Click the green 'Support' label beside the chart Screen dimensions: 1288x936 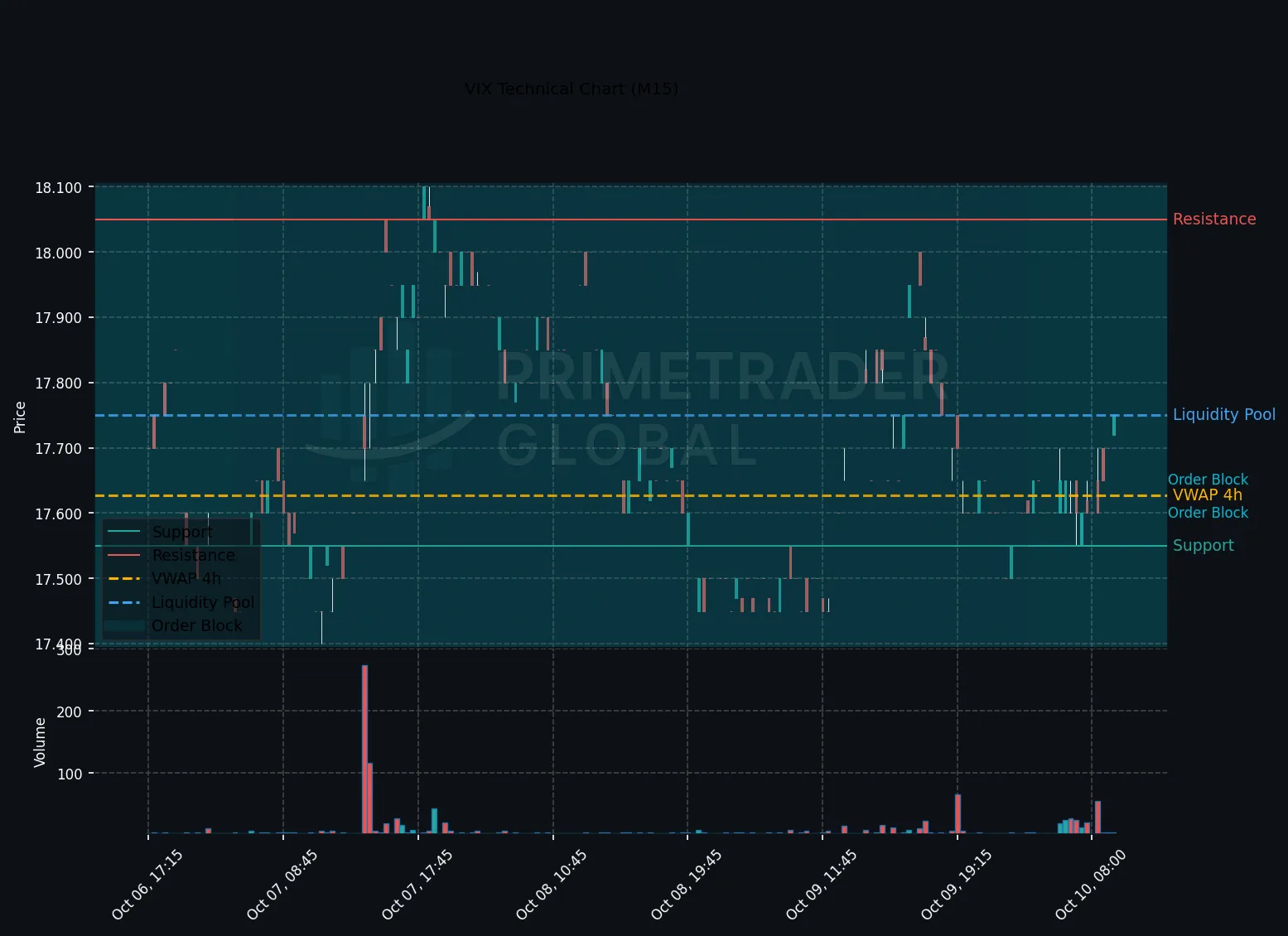click(x=1204, y=545)
